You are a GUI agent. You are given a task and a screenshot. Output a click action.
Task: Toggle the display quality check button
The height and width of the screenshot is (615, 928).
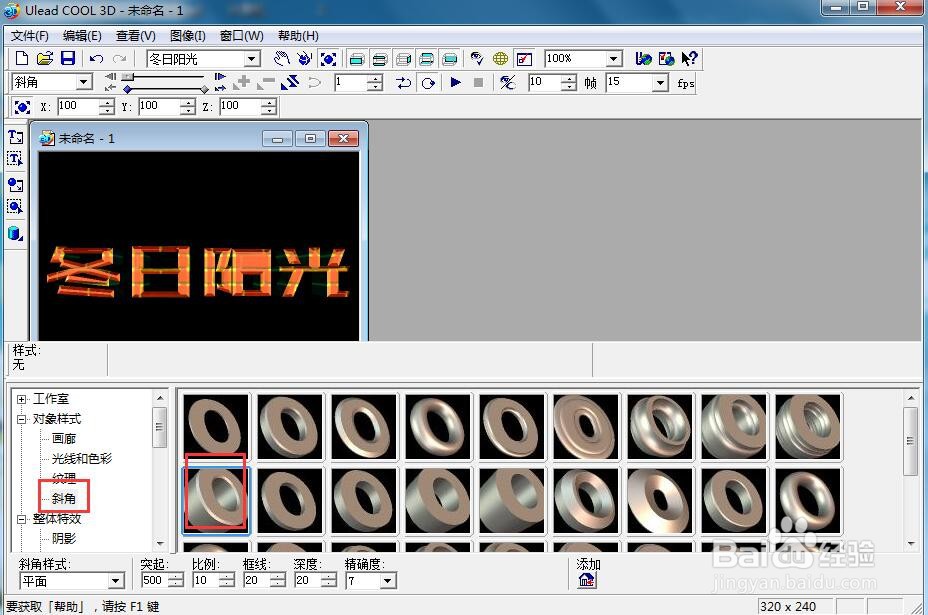[524, 59]
